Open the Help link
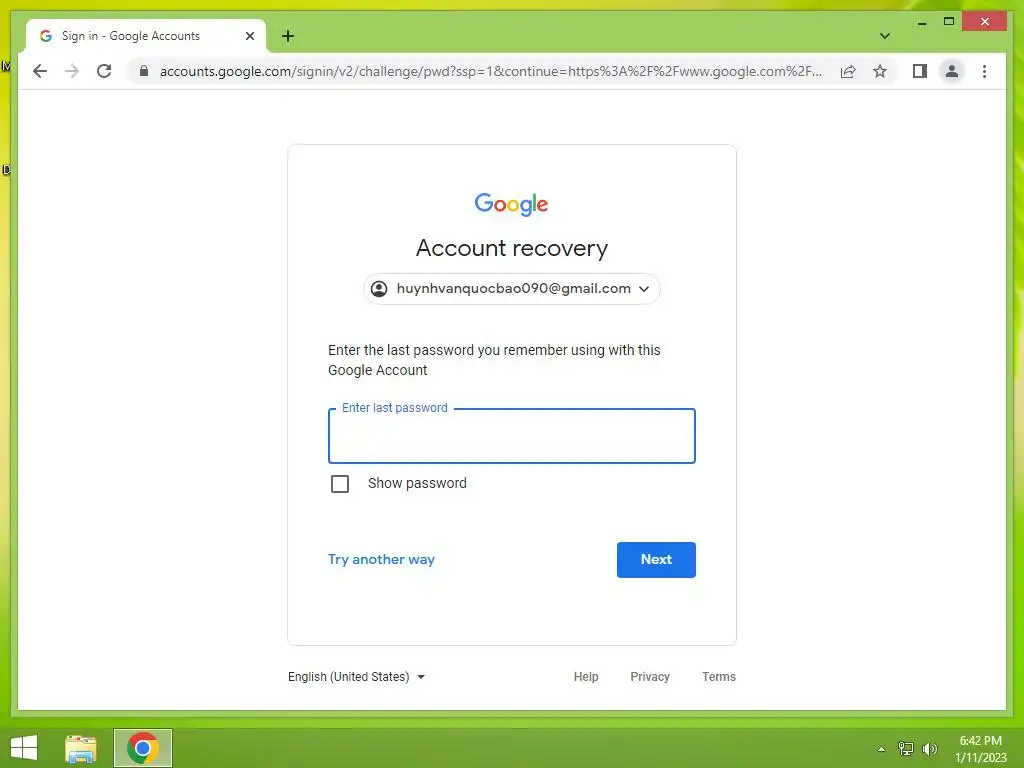 (x=586, y=677)
